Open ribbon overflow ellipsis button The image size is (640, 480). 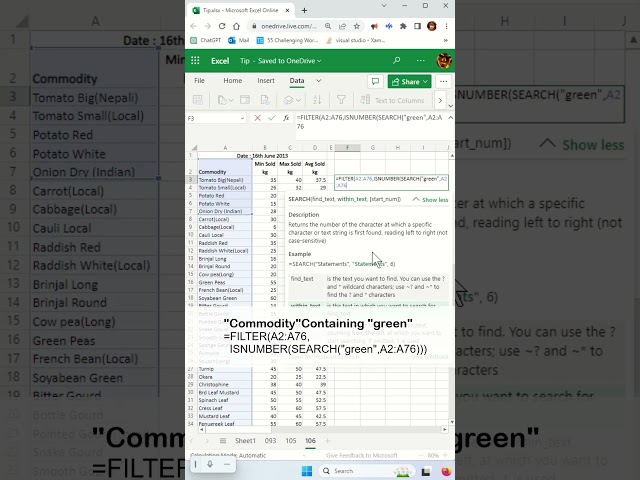point(444,81)
